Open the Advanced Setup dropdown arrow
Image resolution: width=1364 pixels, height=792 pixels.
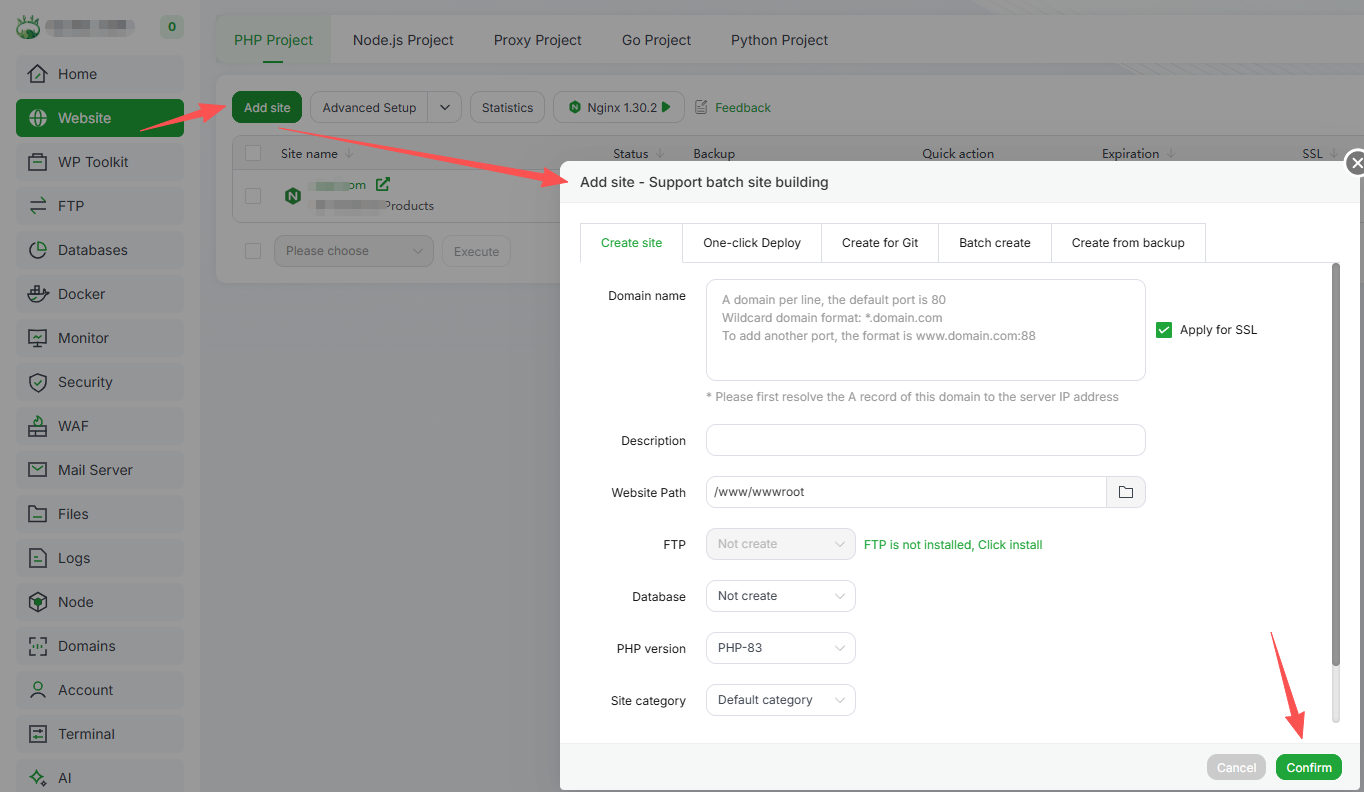click(x=445, y=107)
